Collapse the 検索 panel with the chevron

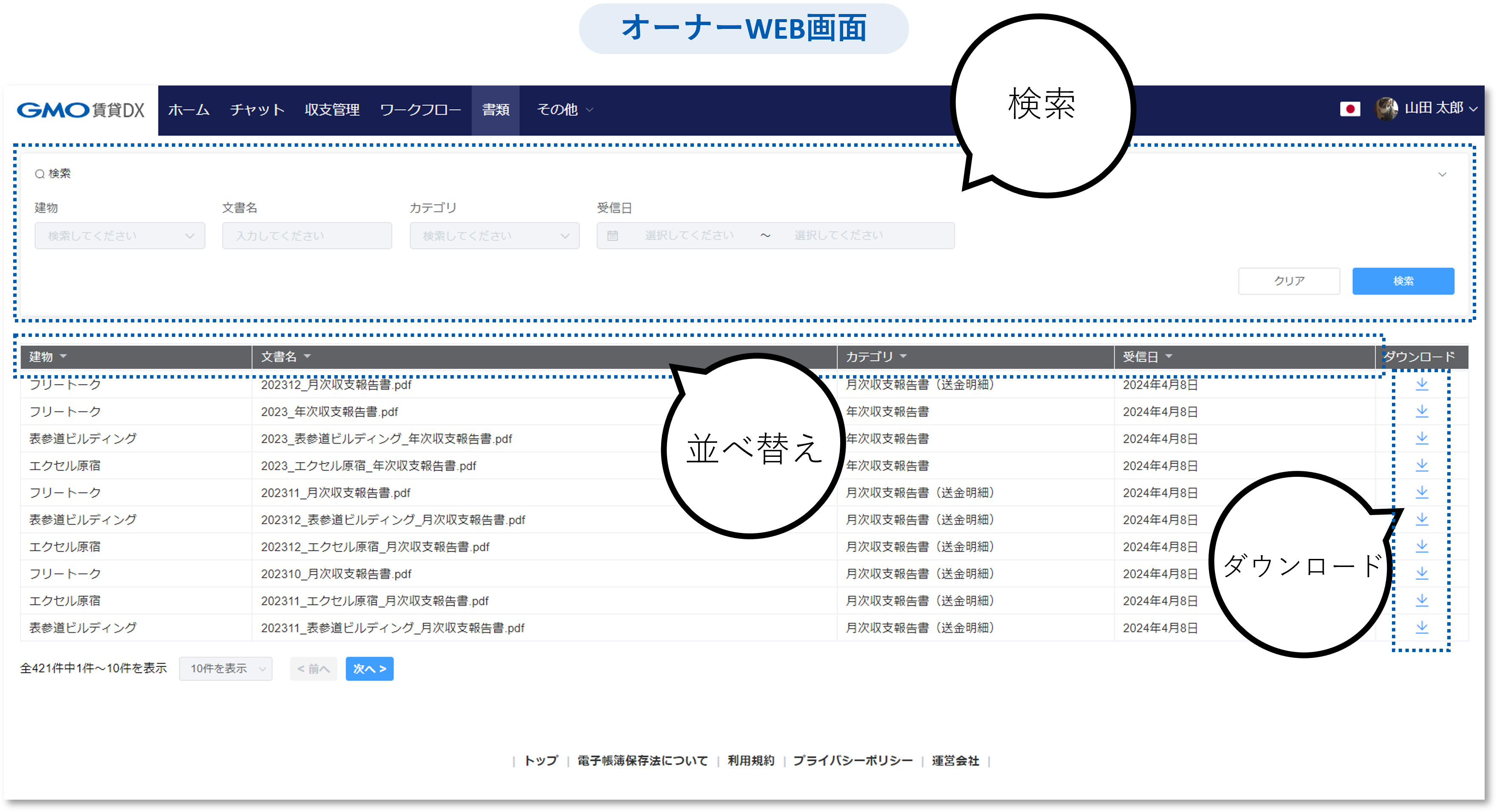(1442, 174)
